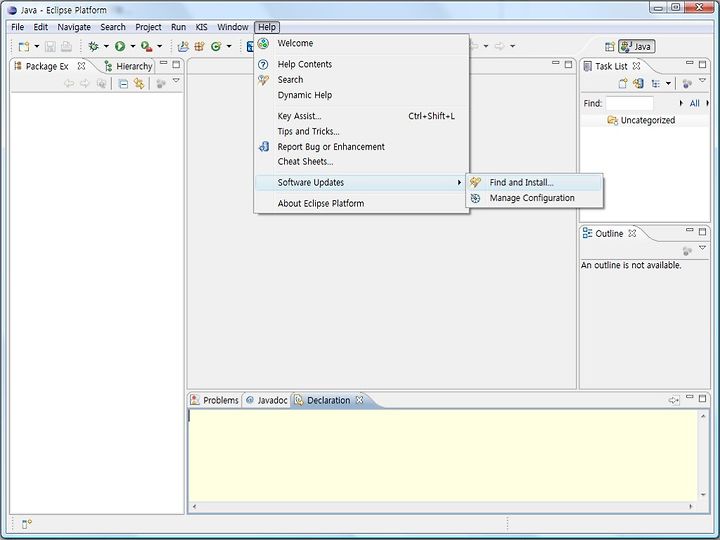Close the Task List view tab

click(636, 66)
